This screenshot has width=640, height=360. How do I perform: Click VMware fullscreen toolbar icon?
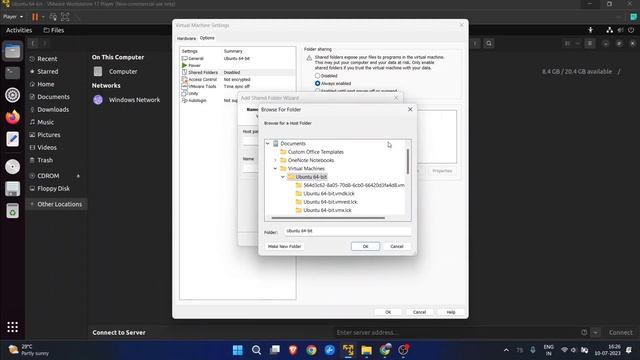pyautogui.click(x=65, y=17)
